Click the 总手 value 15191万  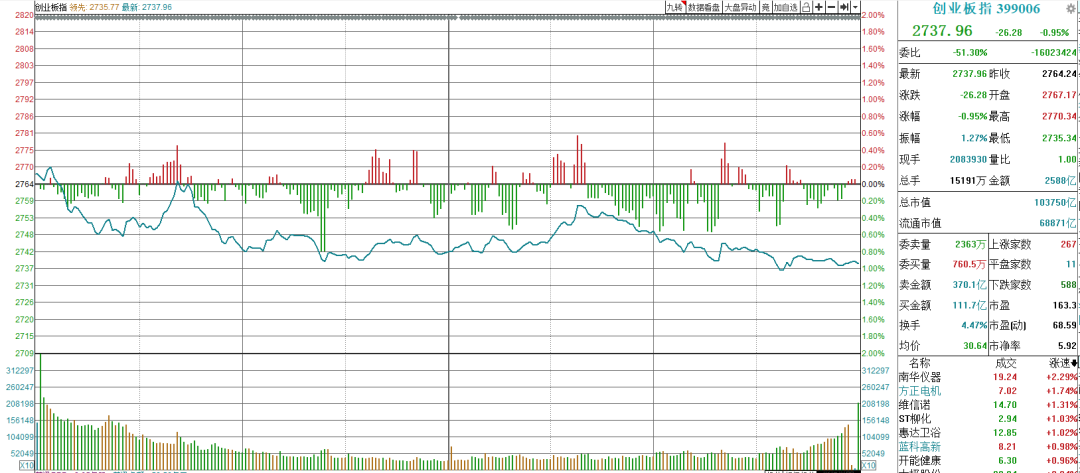pos(970,181)
